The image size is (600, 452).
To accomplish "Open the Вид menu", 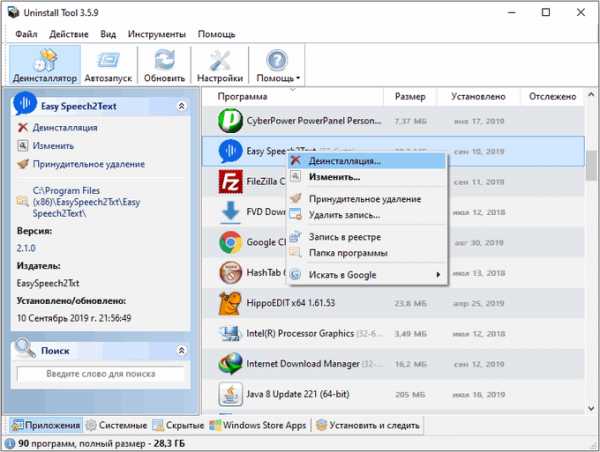I will pyautogui.click(x=108, y=34).
